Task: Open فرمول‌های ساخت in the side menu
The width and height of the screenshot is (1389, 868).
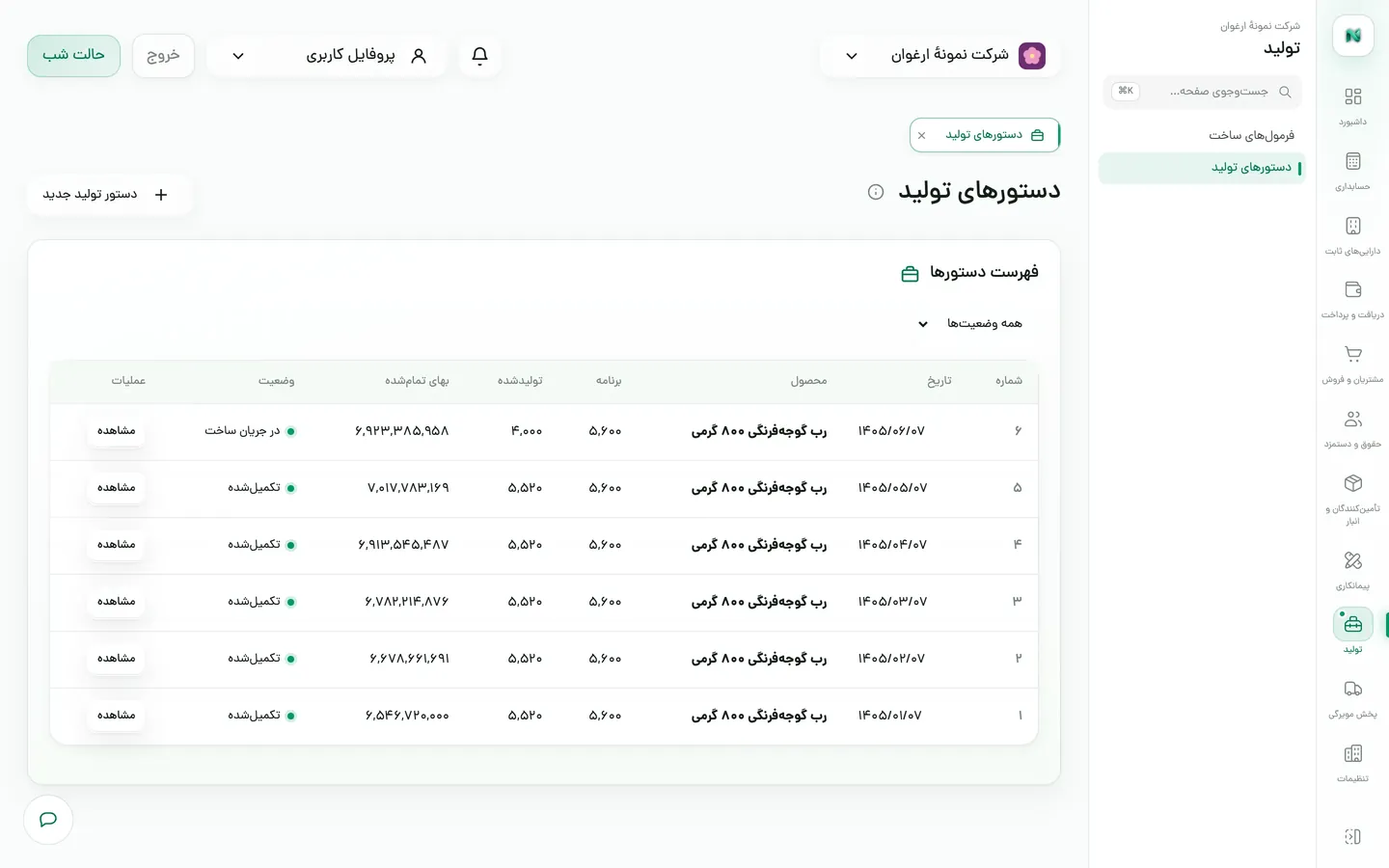Action: (x=1202, y=135)
